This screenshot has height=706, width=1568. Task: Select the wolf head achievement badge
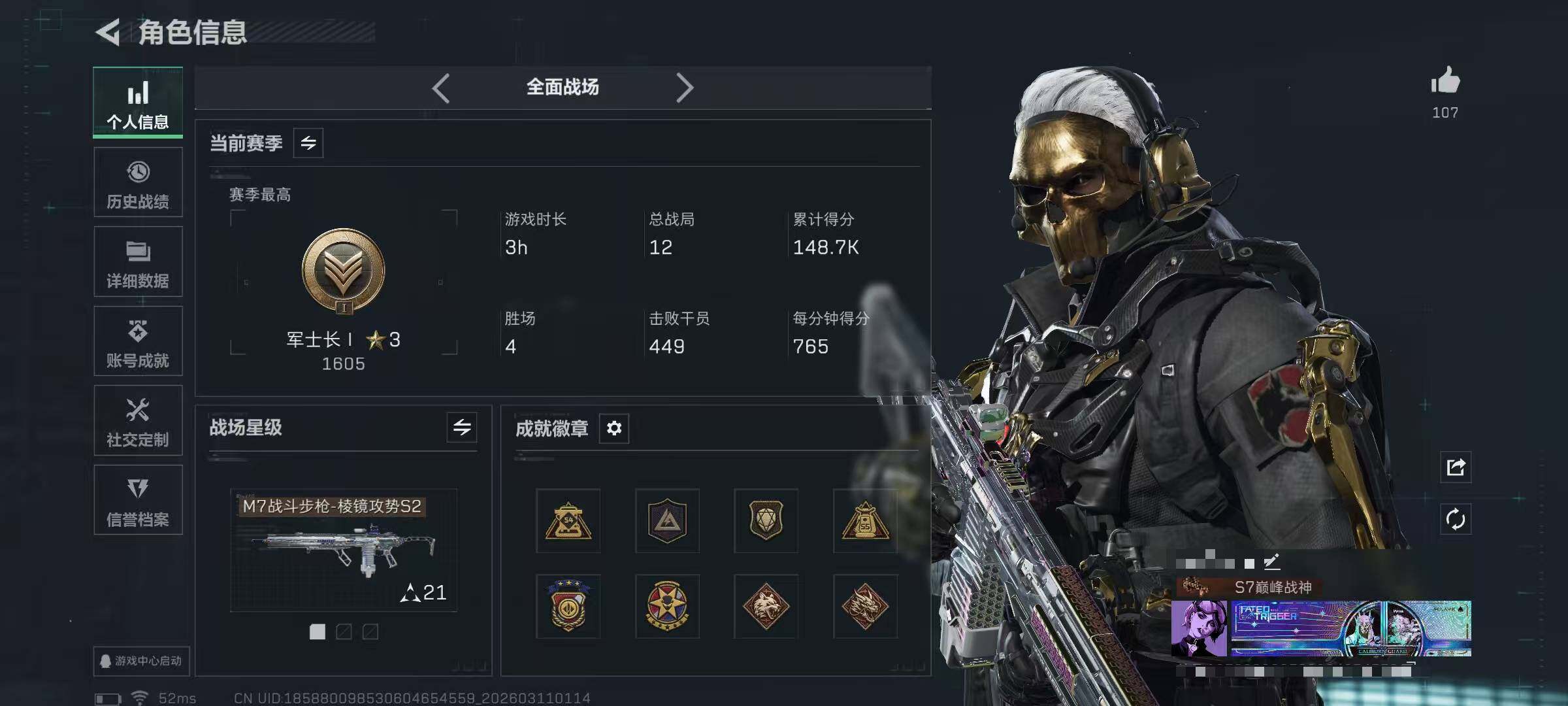[766, 606]
